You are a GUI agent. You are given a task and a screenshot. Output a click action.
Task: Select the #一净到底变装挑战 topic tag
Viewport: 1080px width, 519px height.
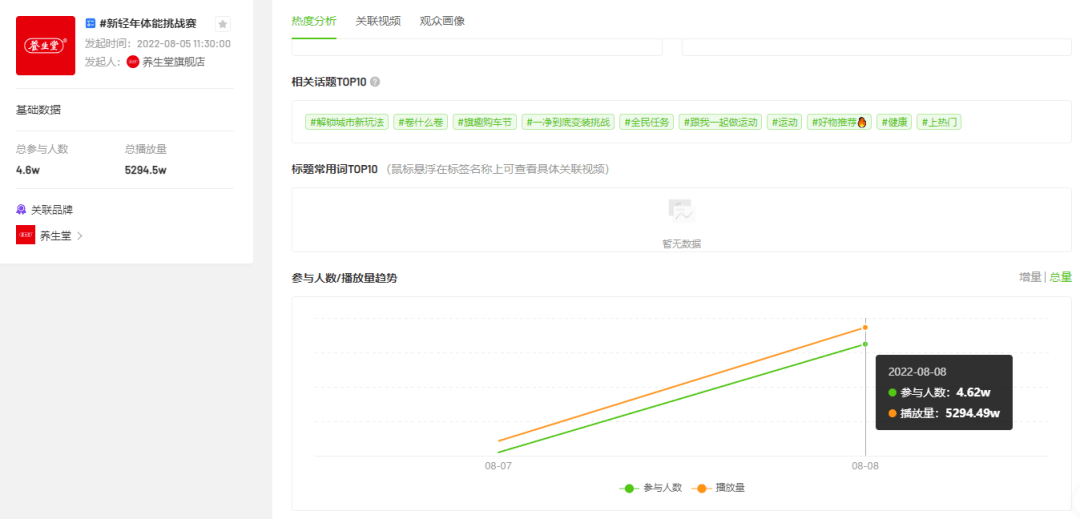(568, 123)
